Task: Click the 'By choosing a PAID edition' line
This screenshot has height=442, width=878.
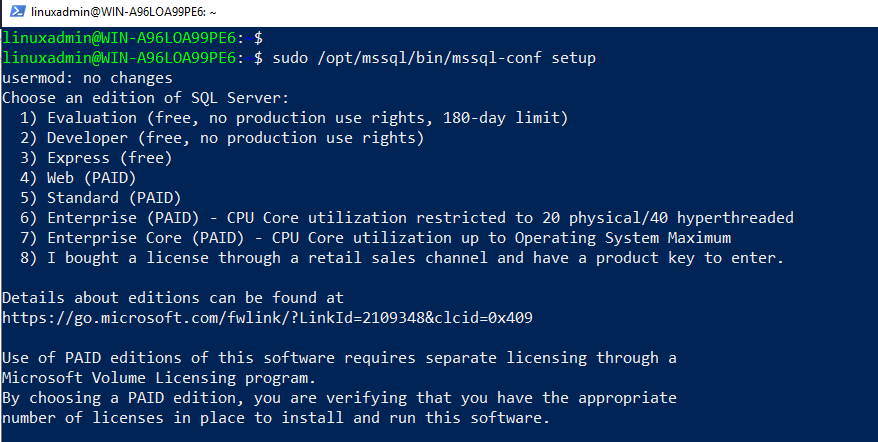Action: pyautogui.click(x=339, y=398)
